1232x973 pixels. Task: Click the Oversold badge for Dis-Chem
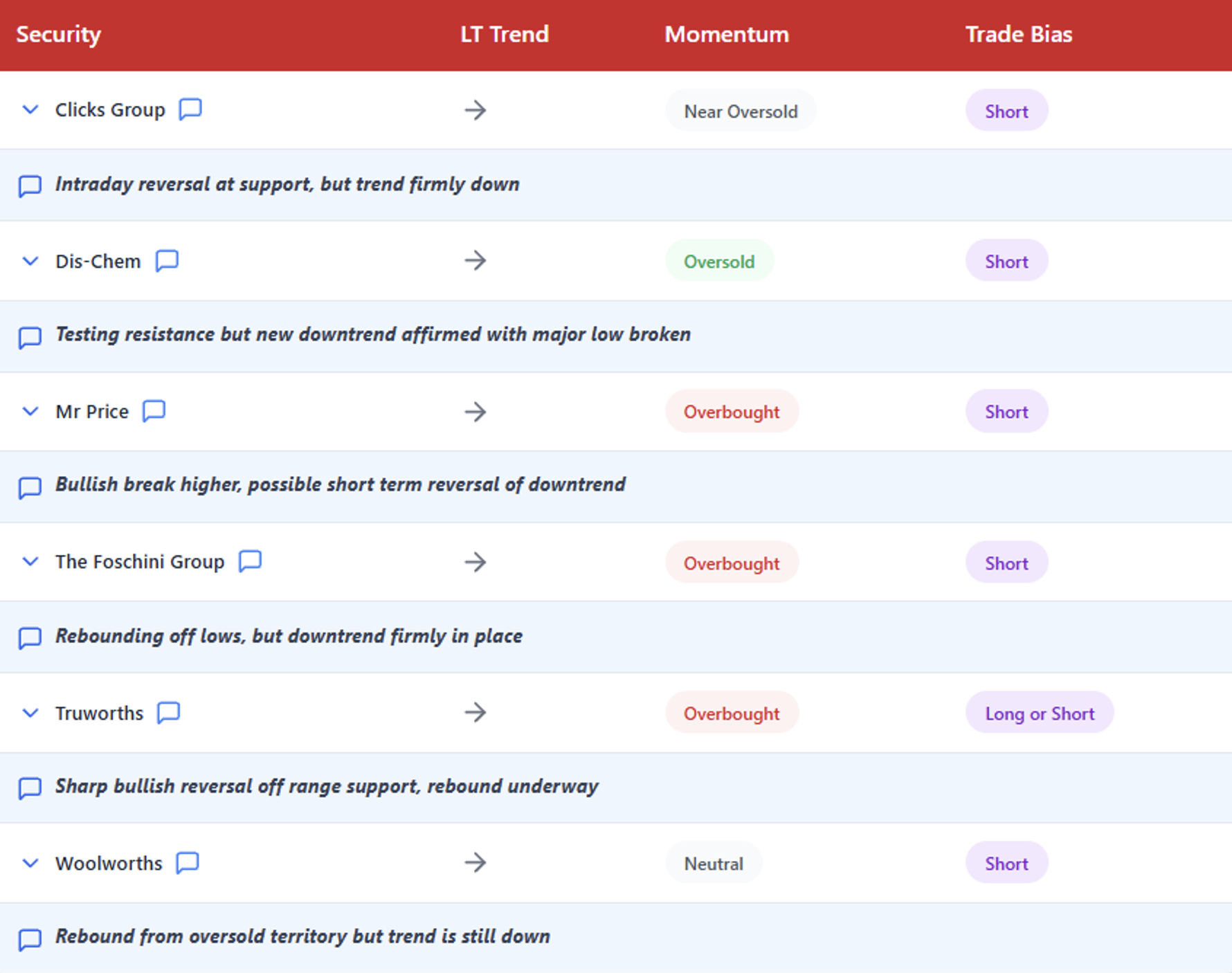tap(719, 261)
